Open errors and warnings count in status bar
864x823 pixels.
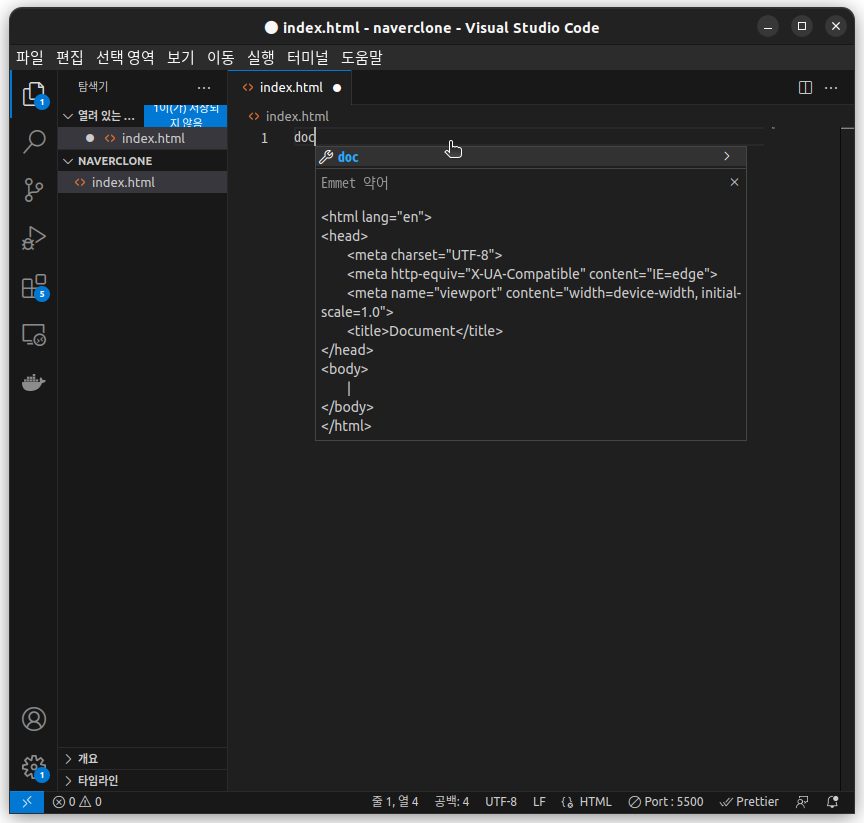(77, 802)
